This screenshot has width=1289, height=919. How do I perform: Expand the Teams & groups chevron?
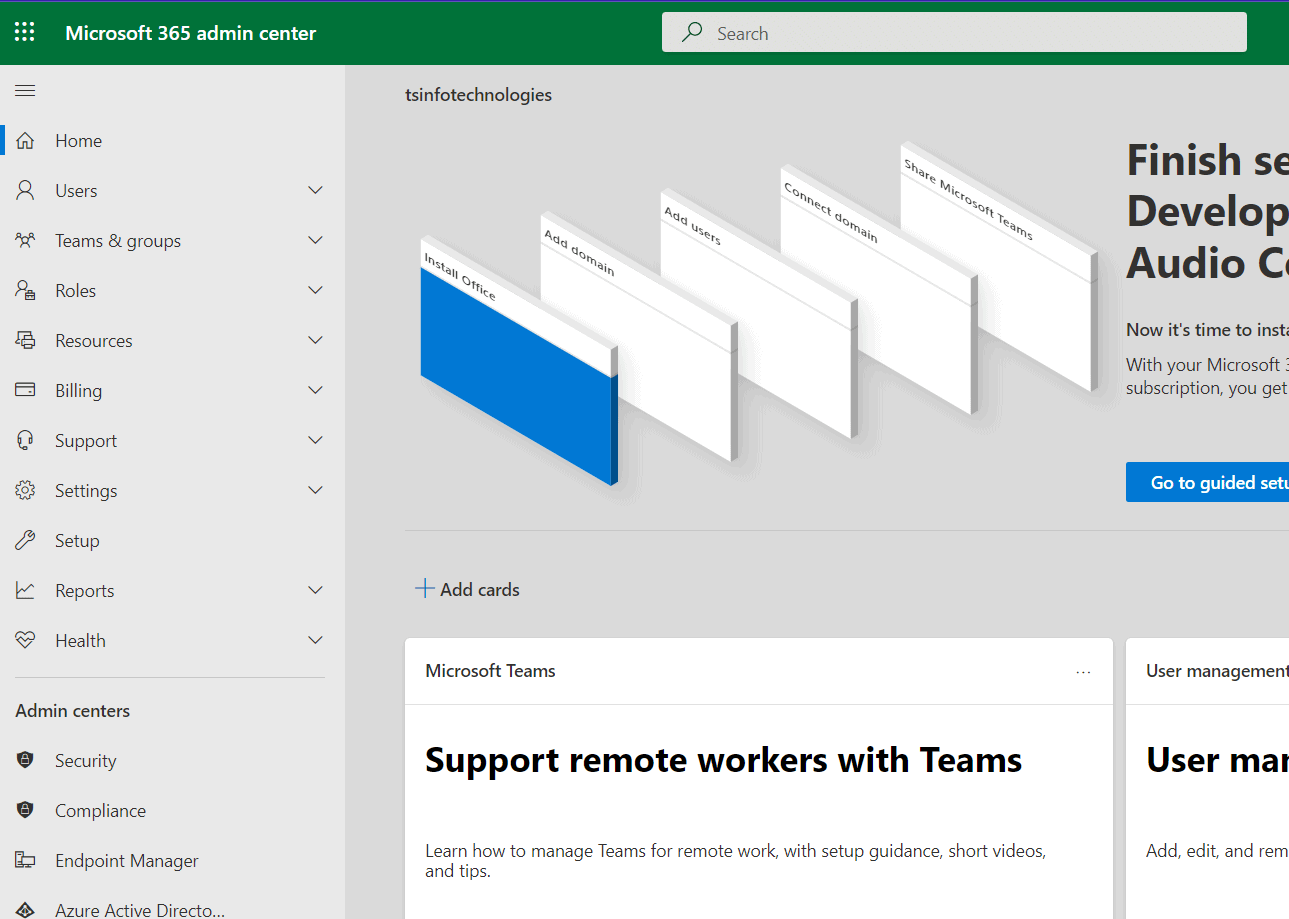coord(315,241)
